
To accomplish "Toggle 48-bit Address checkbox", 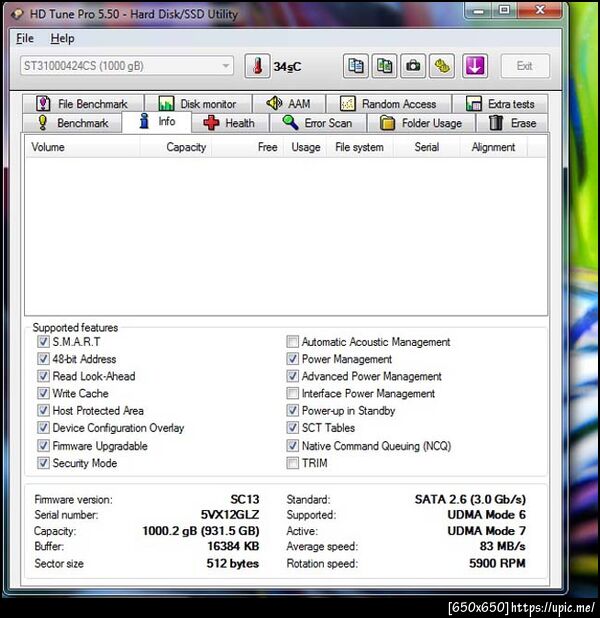I will [x=43, y=359].
